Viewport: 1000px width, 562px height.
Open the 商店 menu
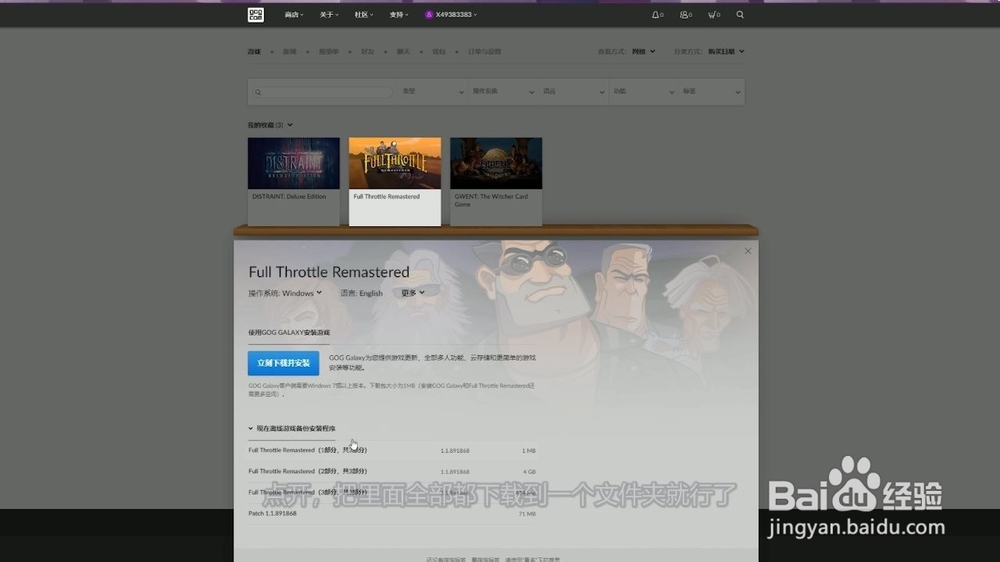coord(293,15)
